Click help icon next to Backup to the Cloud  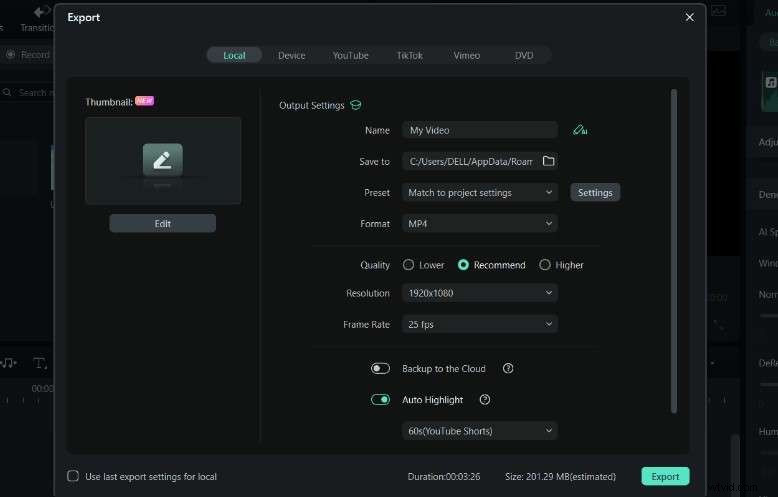508,369
